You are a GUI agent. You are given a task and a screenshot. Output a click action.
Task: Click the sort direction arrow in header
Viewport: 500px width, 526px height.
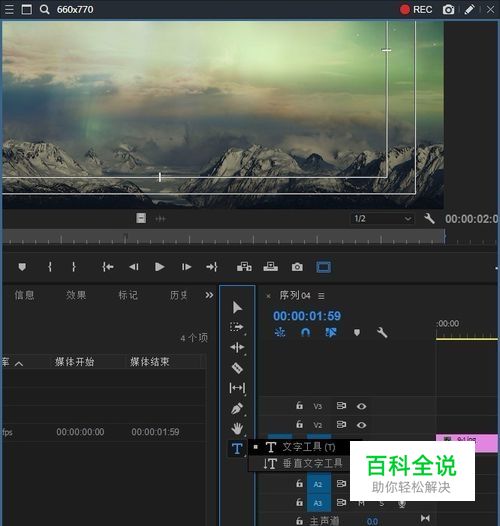pos(19,363)
